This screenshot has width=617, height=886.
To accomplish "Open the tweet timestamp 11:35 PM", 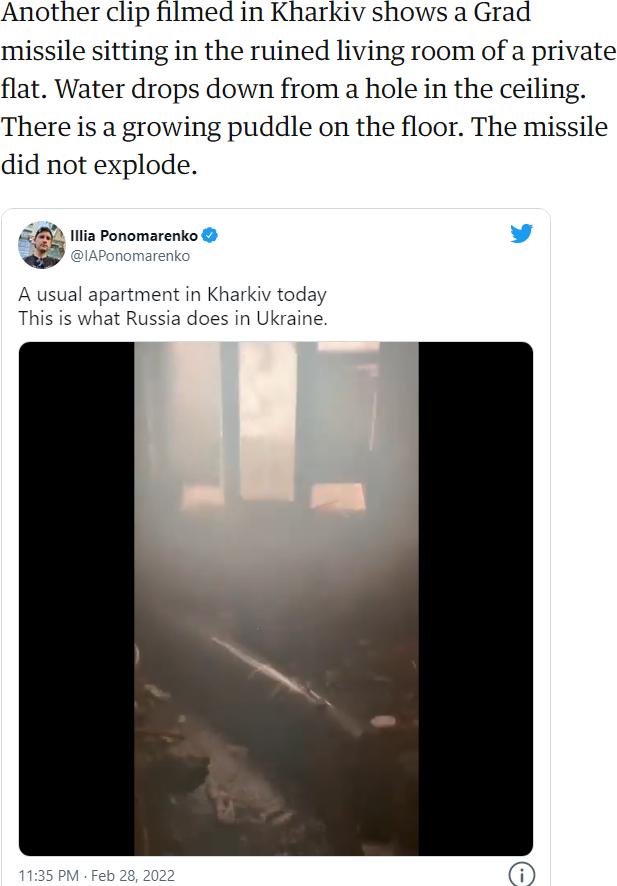I will [48, 875].
